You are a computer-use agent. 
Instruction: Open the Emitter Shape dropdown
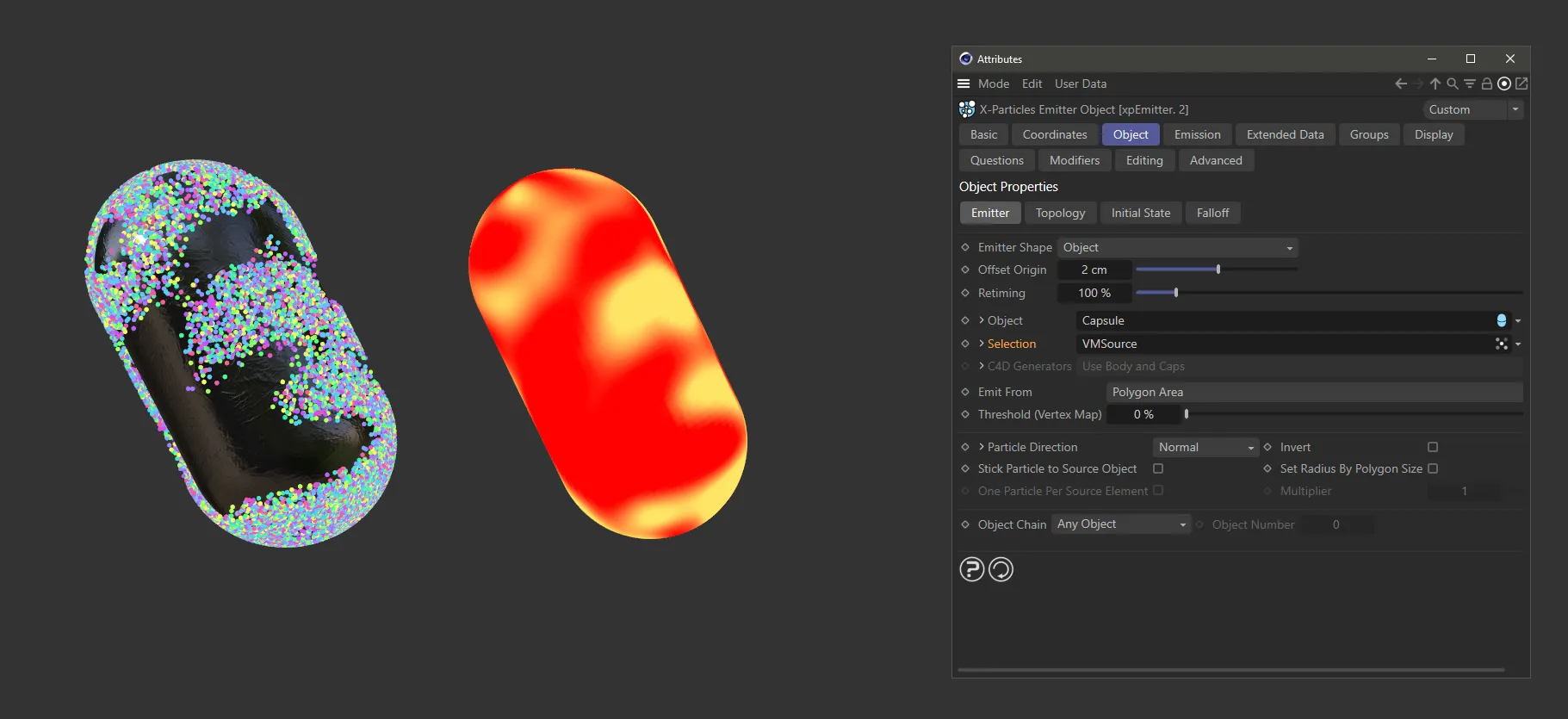tap(1177, 248)
